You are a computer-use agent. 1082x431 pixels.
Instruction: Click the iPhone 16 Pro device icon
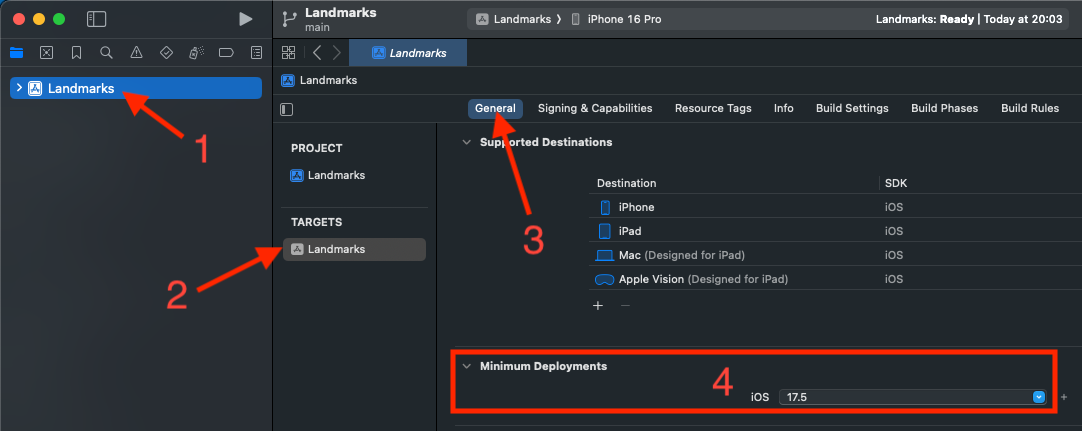[x=576, y=19]
